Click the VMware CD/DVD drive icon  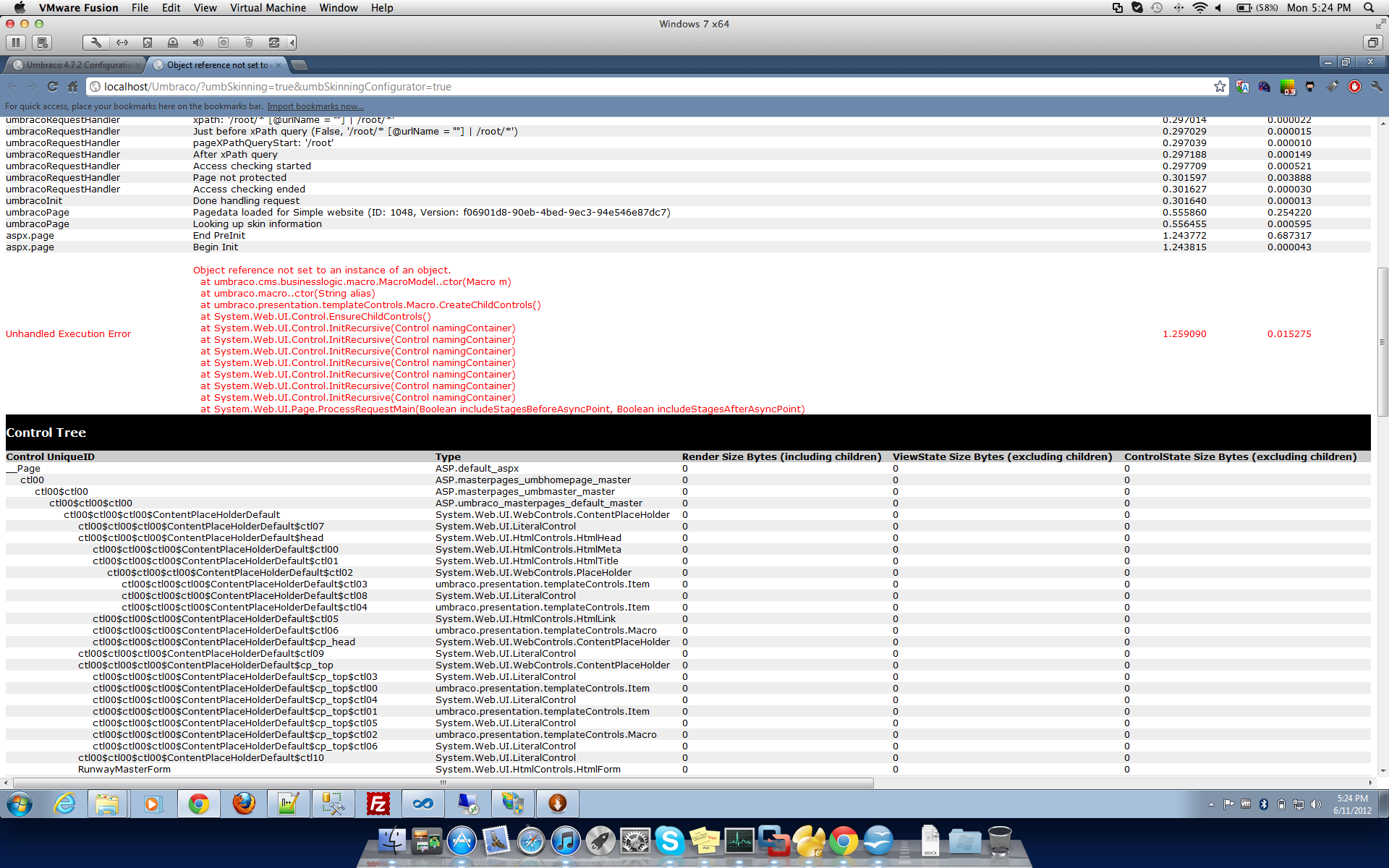[x=172, y=43]
